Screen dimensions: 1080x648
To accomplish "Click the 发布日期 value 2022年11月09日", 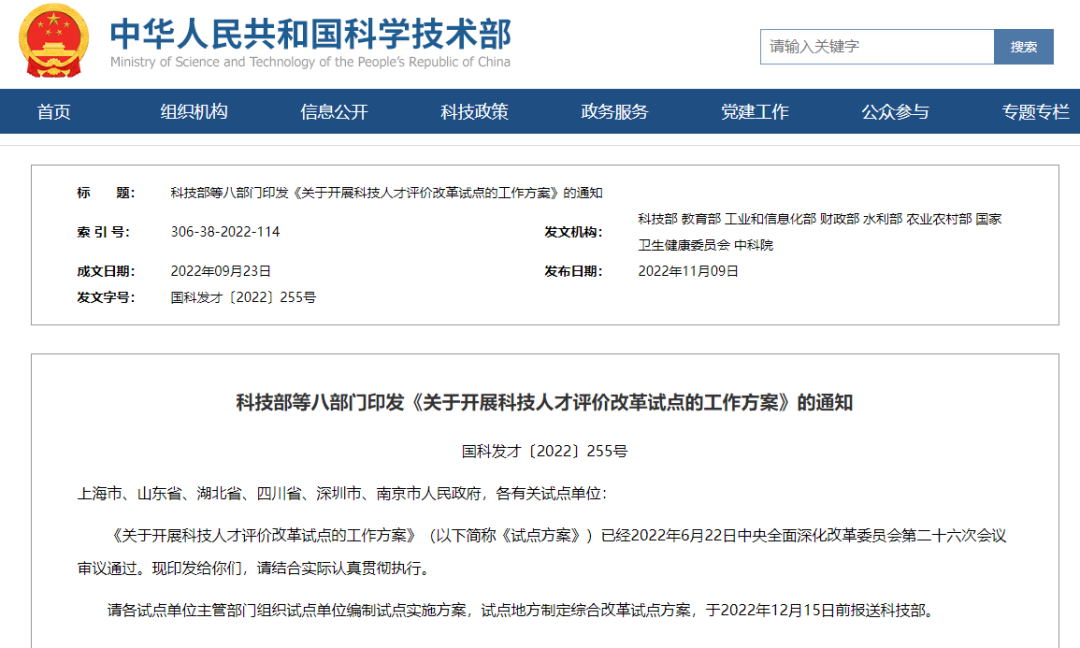I will [x=688, y=271].
